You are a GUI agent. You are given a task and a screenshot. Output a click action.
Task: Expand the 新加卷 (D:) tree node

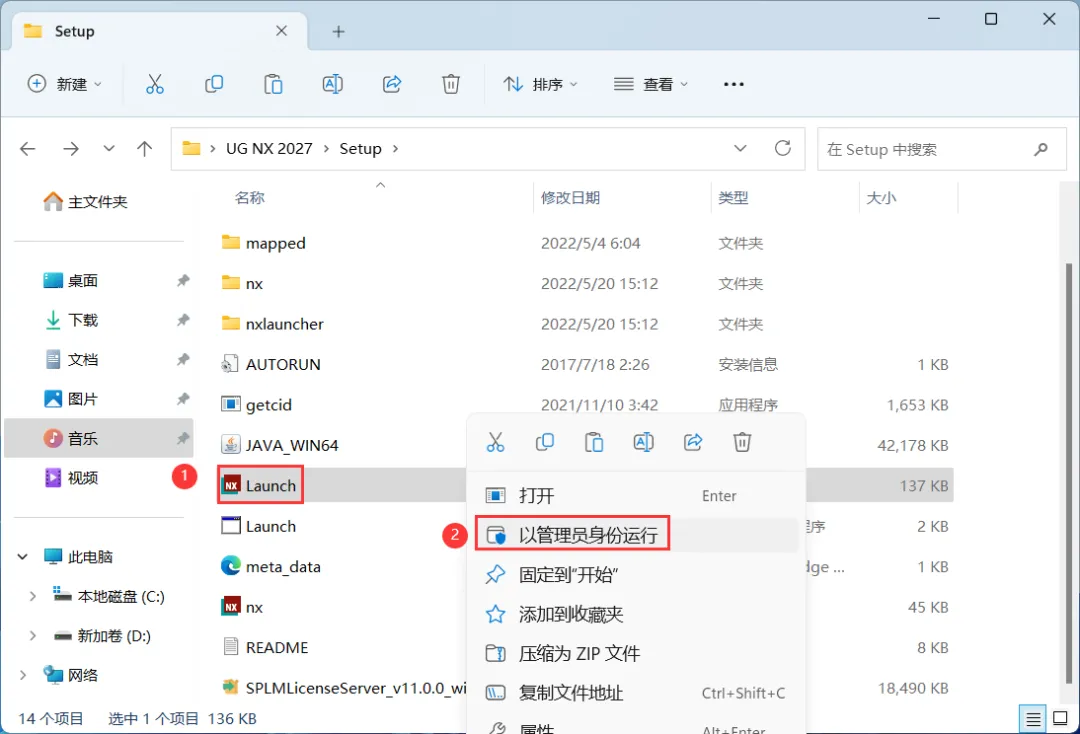click(x=32, y=636)
